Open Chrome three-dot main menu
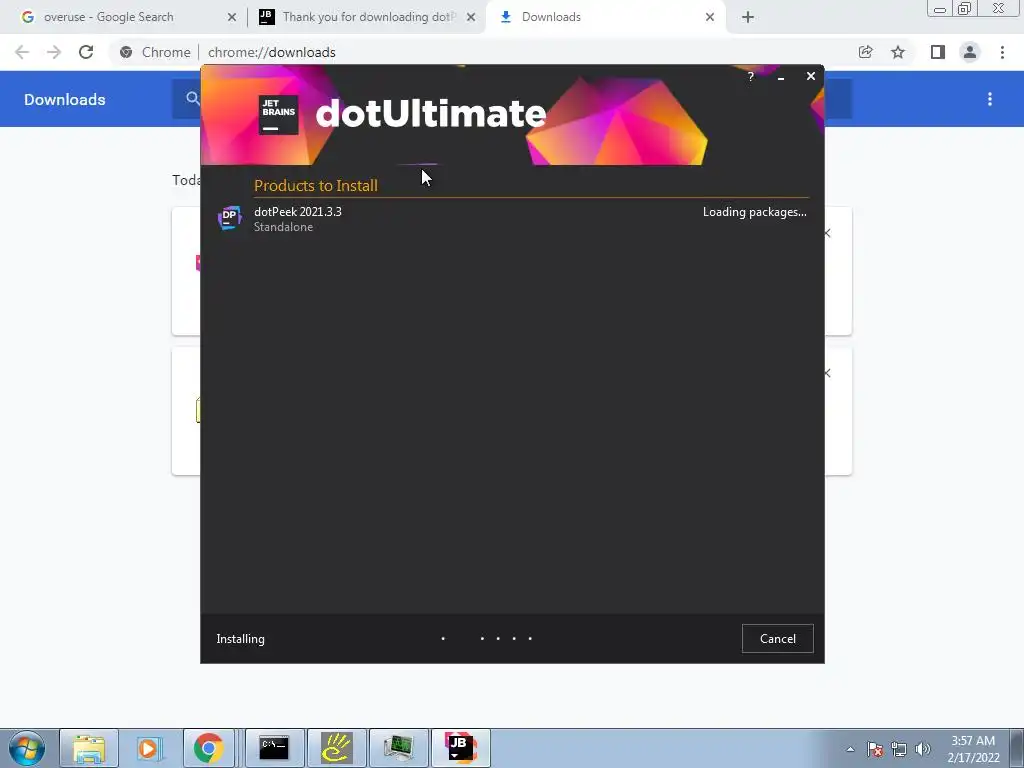This screenshot has height=768, width=1024. (1002, 52)
